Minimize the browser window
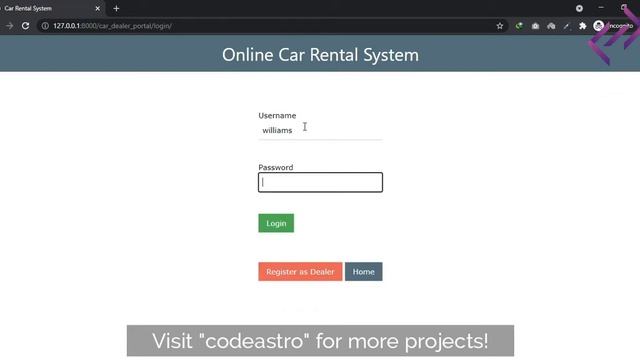640x360 pixels. (601, 8)
